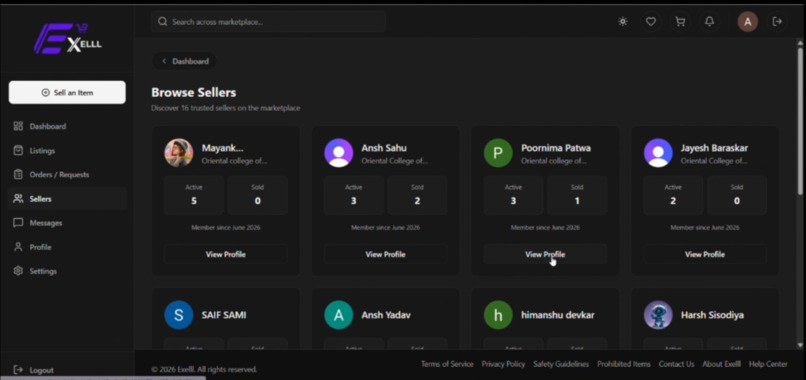Click 'Browse Sellers' heading
The width and height of the screenshot is (806, 380).
pyautogui.click(x=194, y=93)
